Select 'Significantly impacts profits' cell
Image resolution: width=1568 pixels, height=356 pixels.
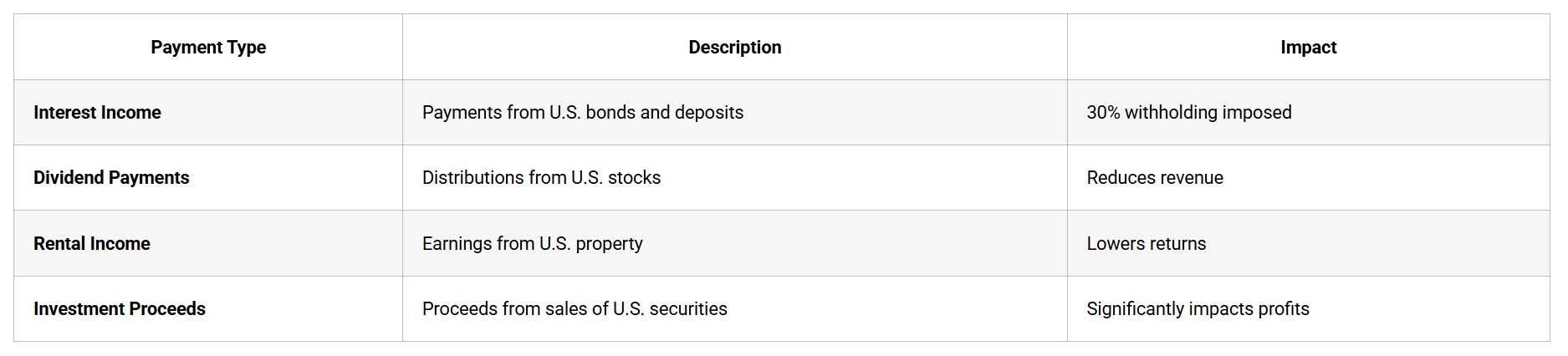coord(1198,309)
